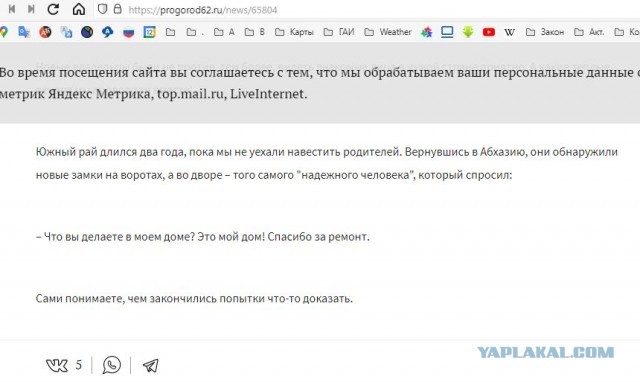Viewport: 640px width, 382px height.
Task: Open the blue cloud A bookmark
Action: click(x=108, y=32)
